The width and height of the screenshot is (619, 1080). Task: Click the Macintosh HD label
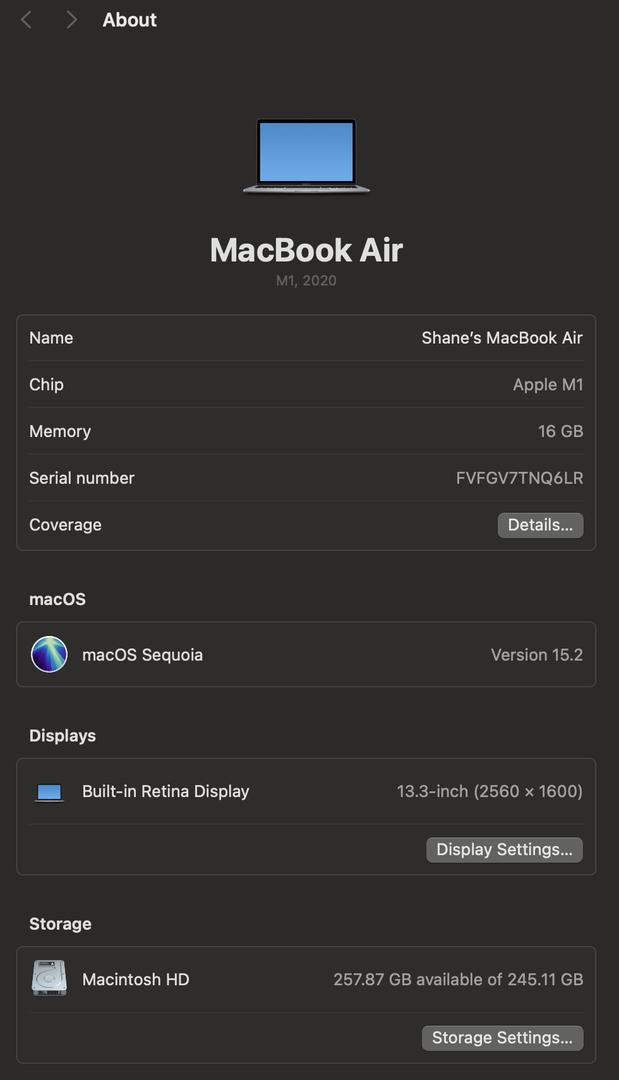tap(135, 979)
